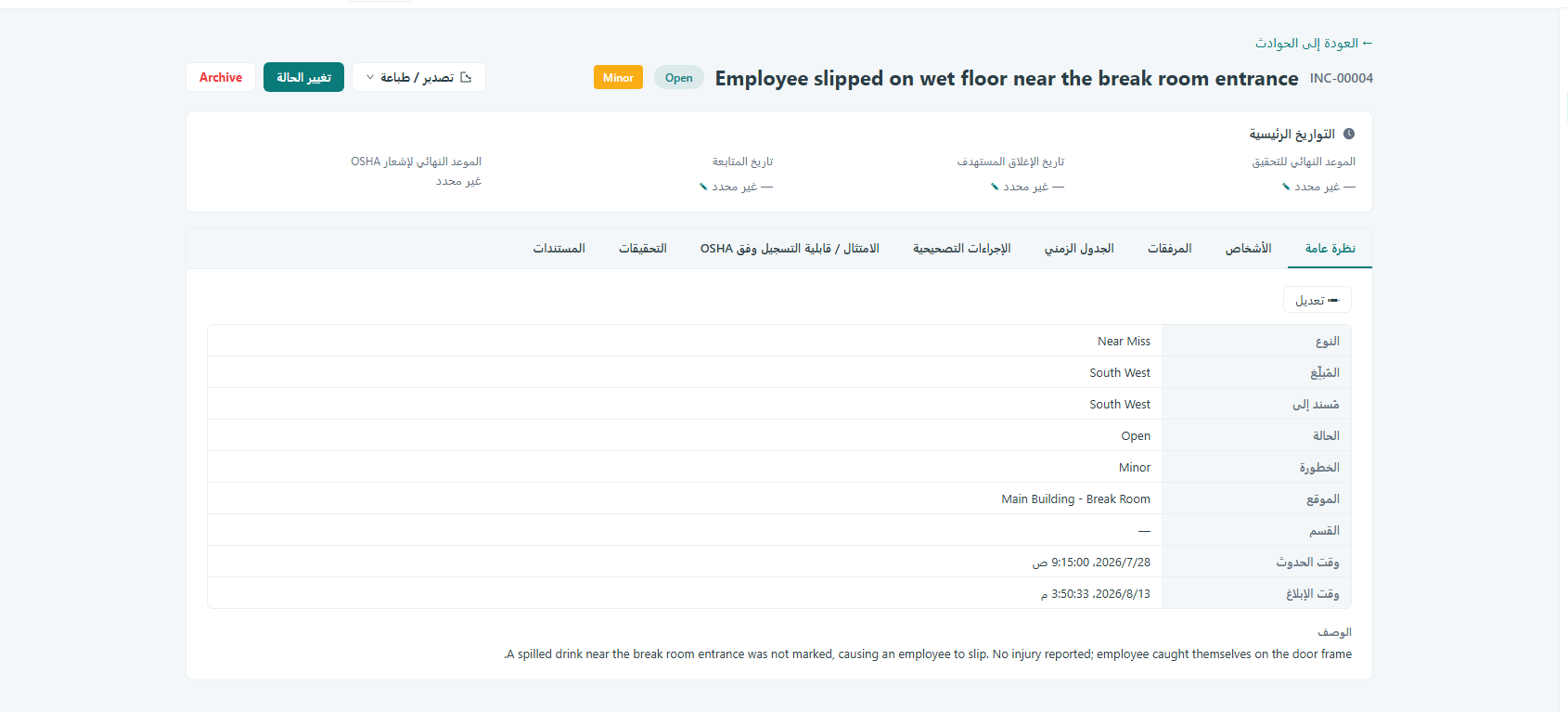Click the incident ID INC-00004
The width and height of the screenshot is (1568, 712).
tap(1342, 78)
